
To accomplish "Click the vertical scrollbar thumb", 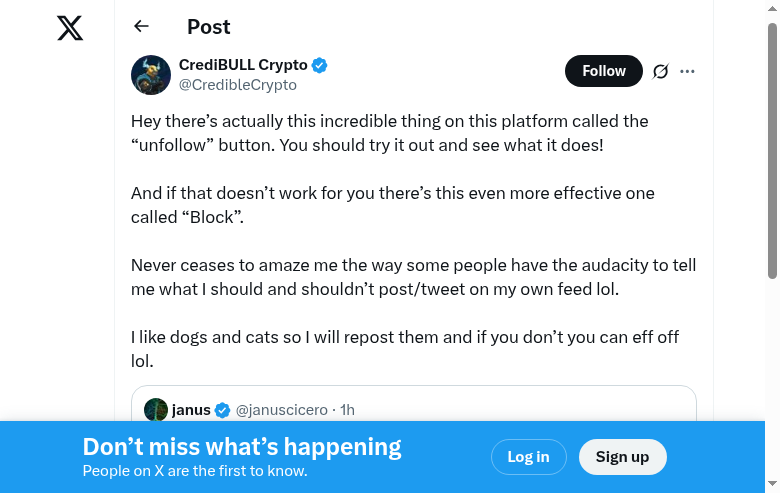I will click(772, 150).
